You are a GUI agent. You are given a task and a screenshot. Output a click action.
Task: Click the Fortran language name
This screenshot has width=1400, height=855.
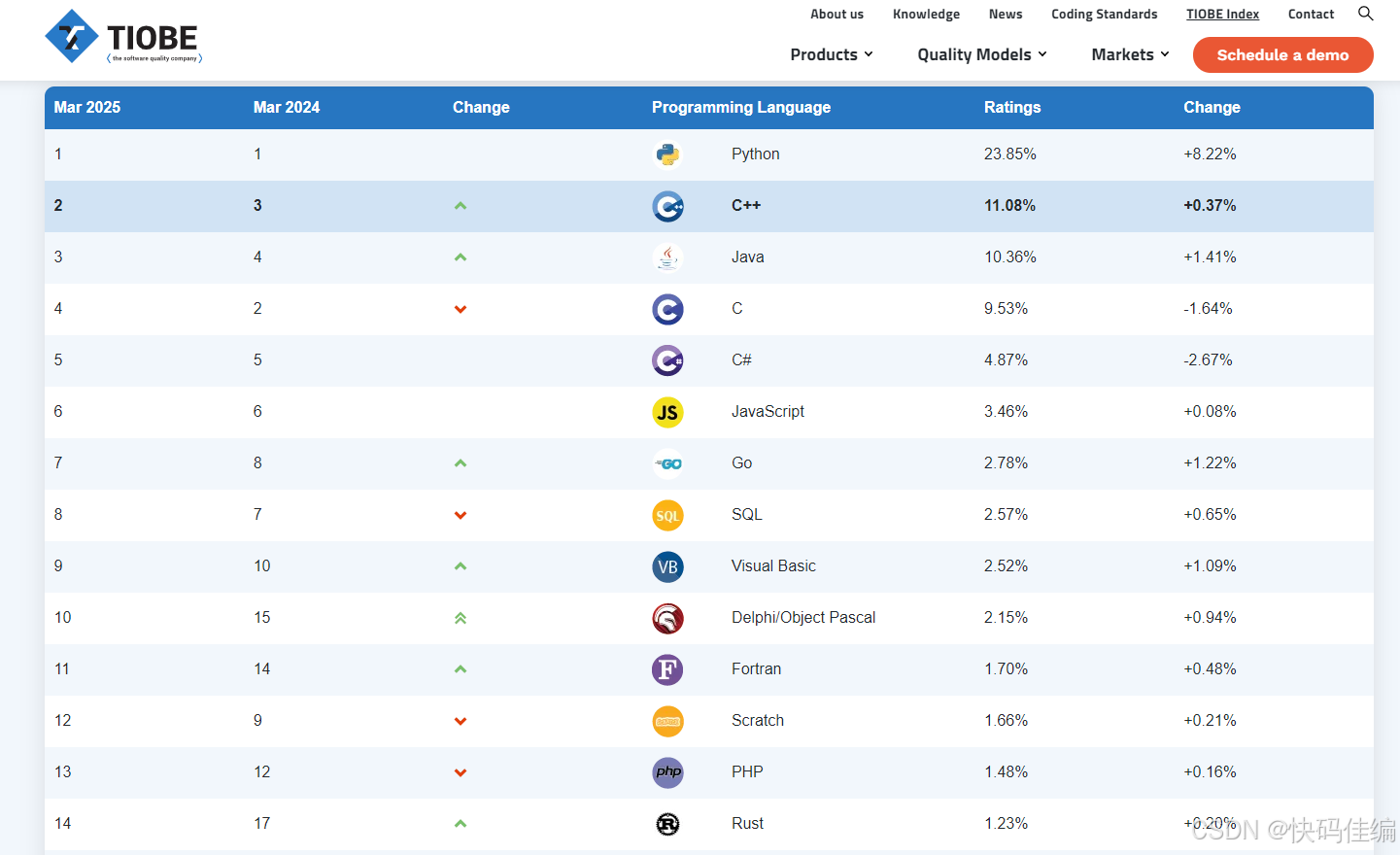(756, 668)
